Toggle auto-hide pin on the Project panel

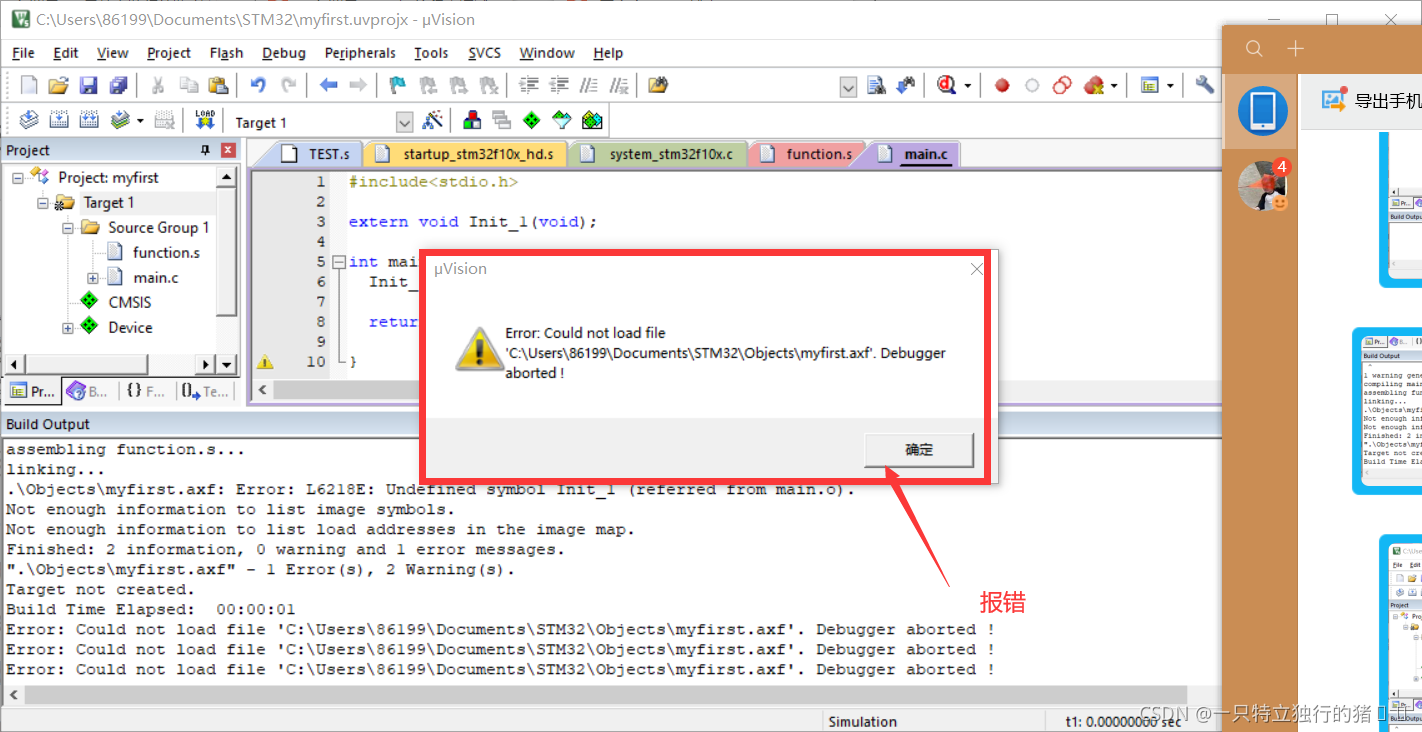tap(206, 150)
